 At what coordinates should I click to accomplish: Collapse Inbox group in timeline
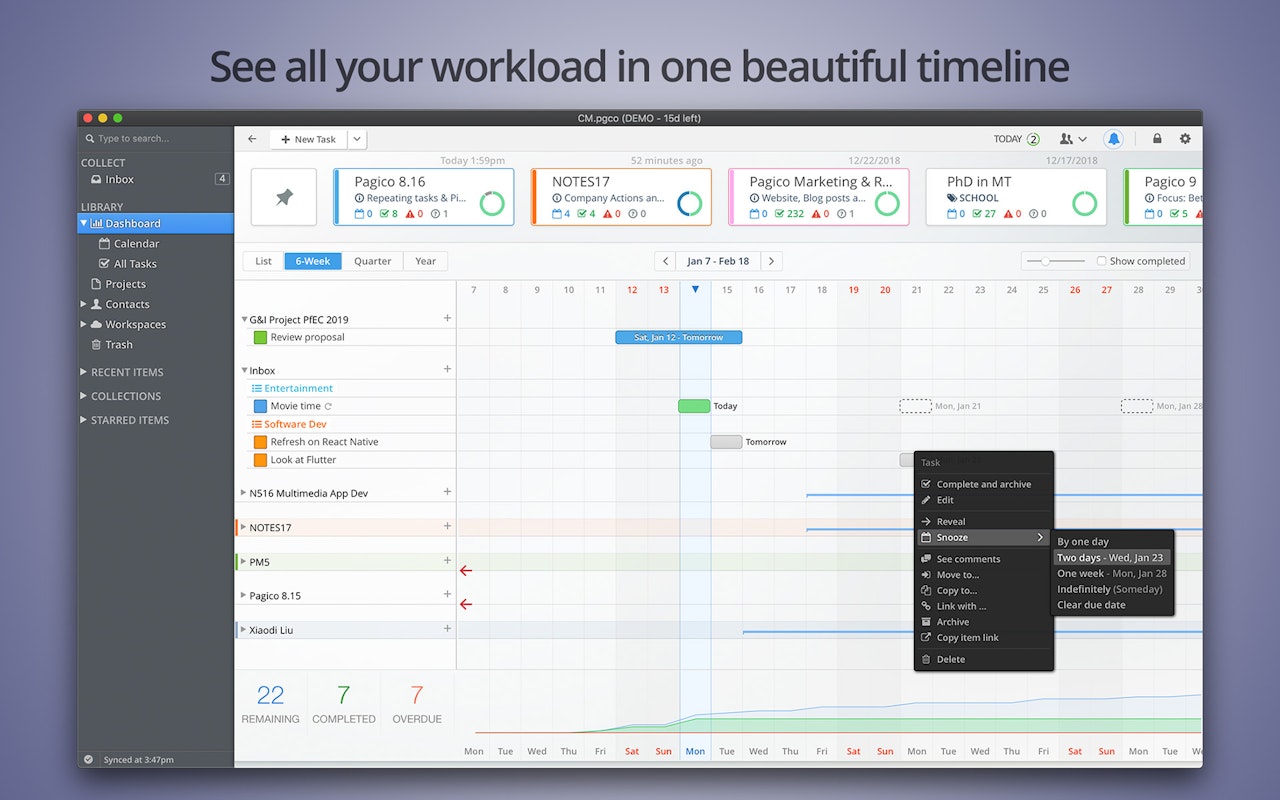(x=245, y=371)
